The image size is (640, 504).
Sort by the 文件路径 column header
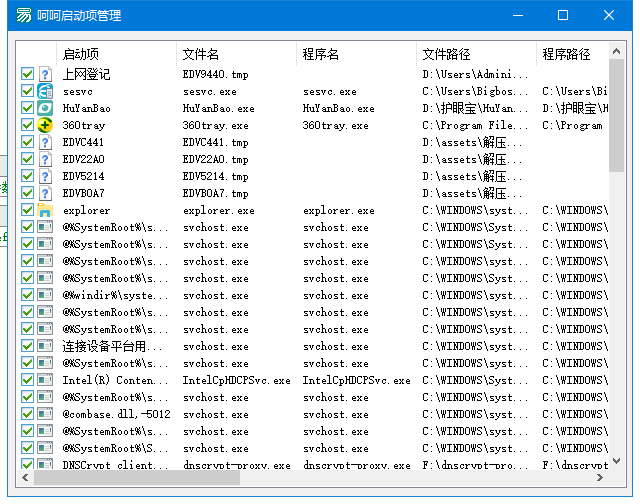(x=476, y=54)
